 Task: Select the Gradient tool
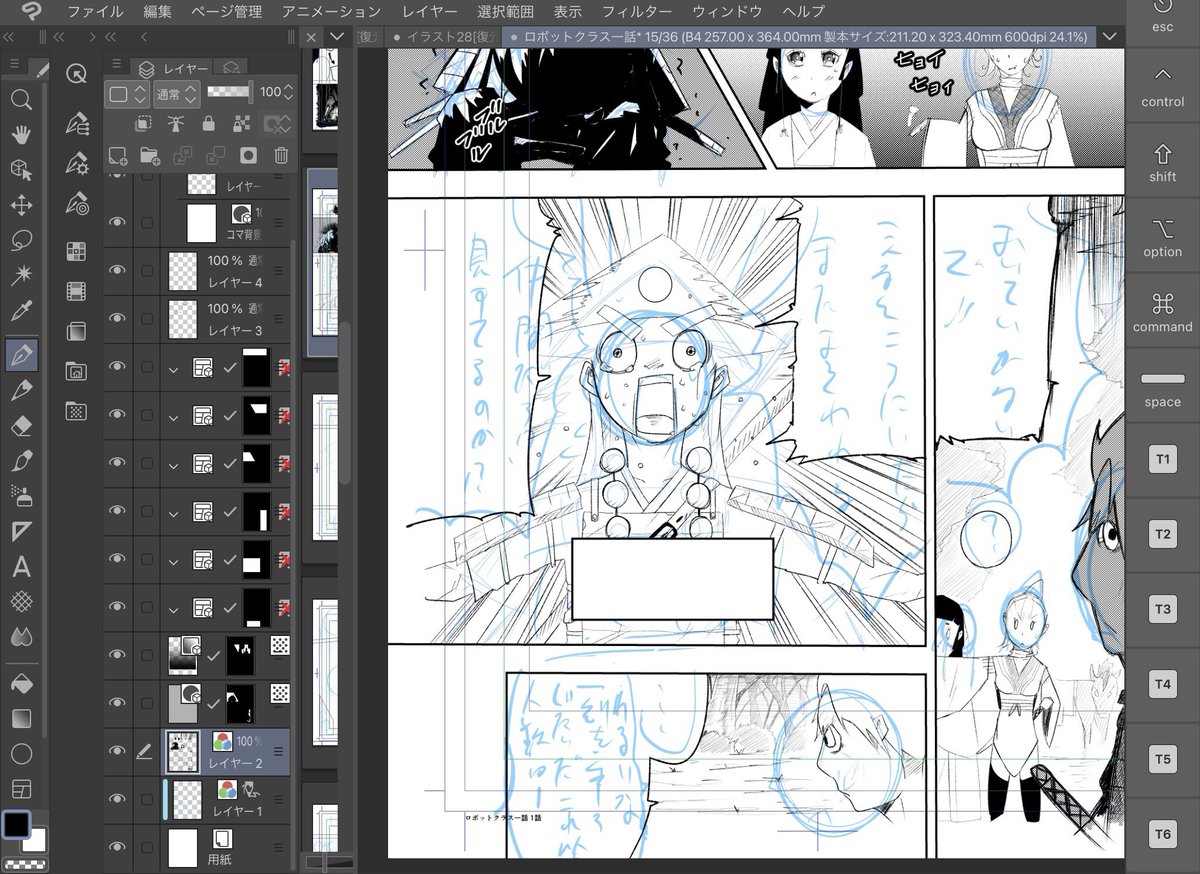coord(21,718)
